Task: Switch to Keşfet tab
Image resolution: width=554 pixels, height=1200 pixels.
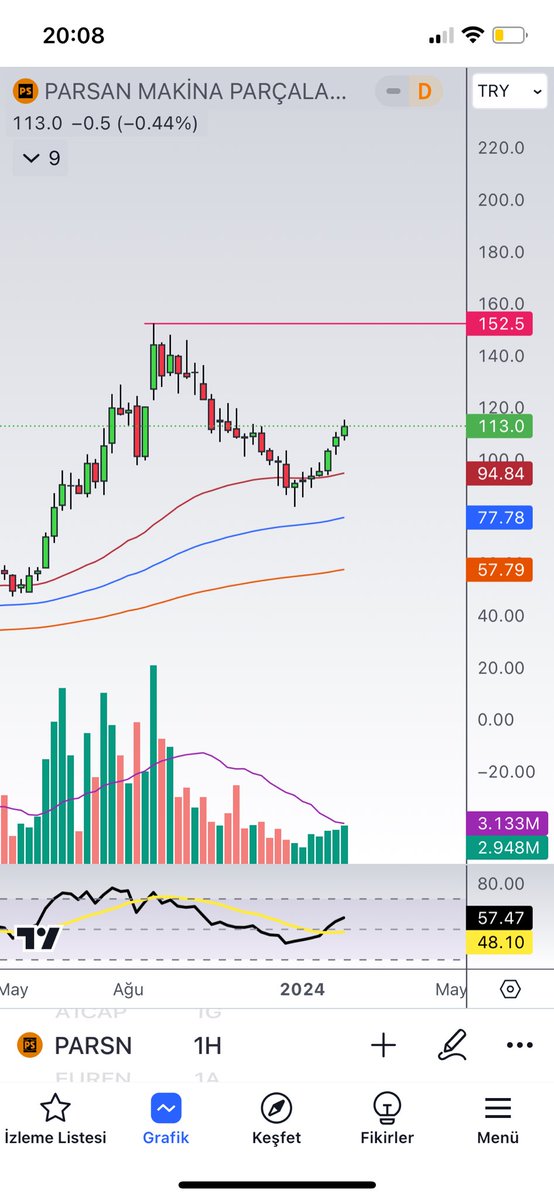Action: click(276, 1118)
